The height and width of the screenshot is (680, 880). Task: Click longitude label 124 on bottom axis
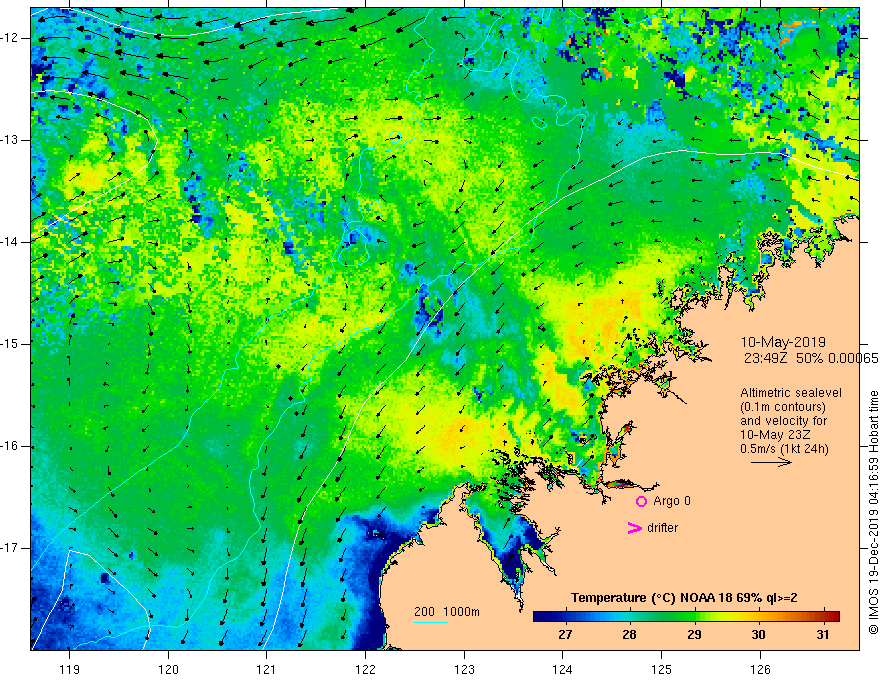pos(563,669)
